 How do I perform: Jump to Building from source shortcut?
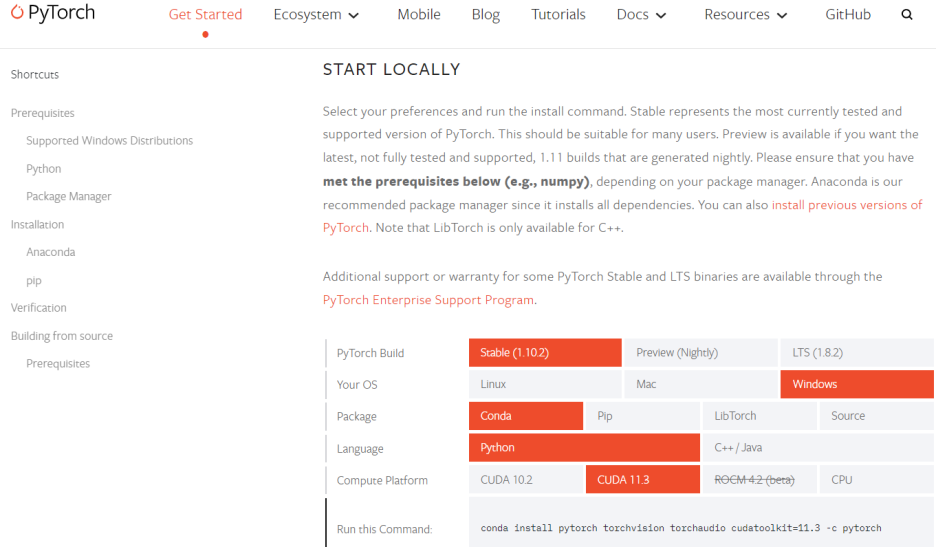[61, 336]
